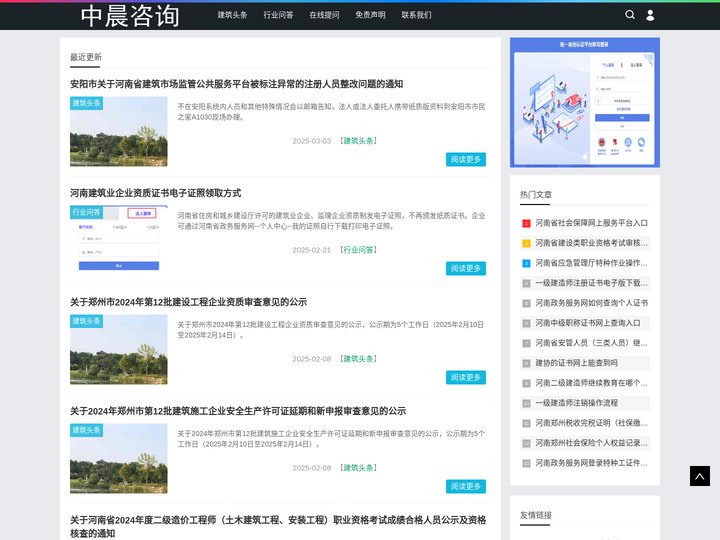
Task: Open hot article 河南省安管人员（三类人员）
Action: coord(591,343)
